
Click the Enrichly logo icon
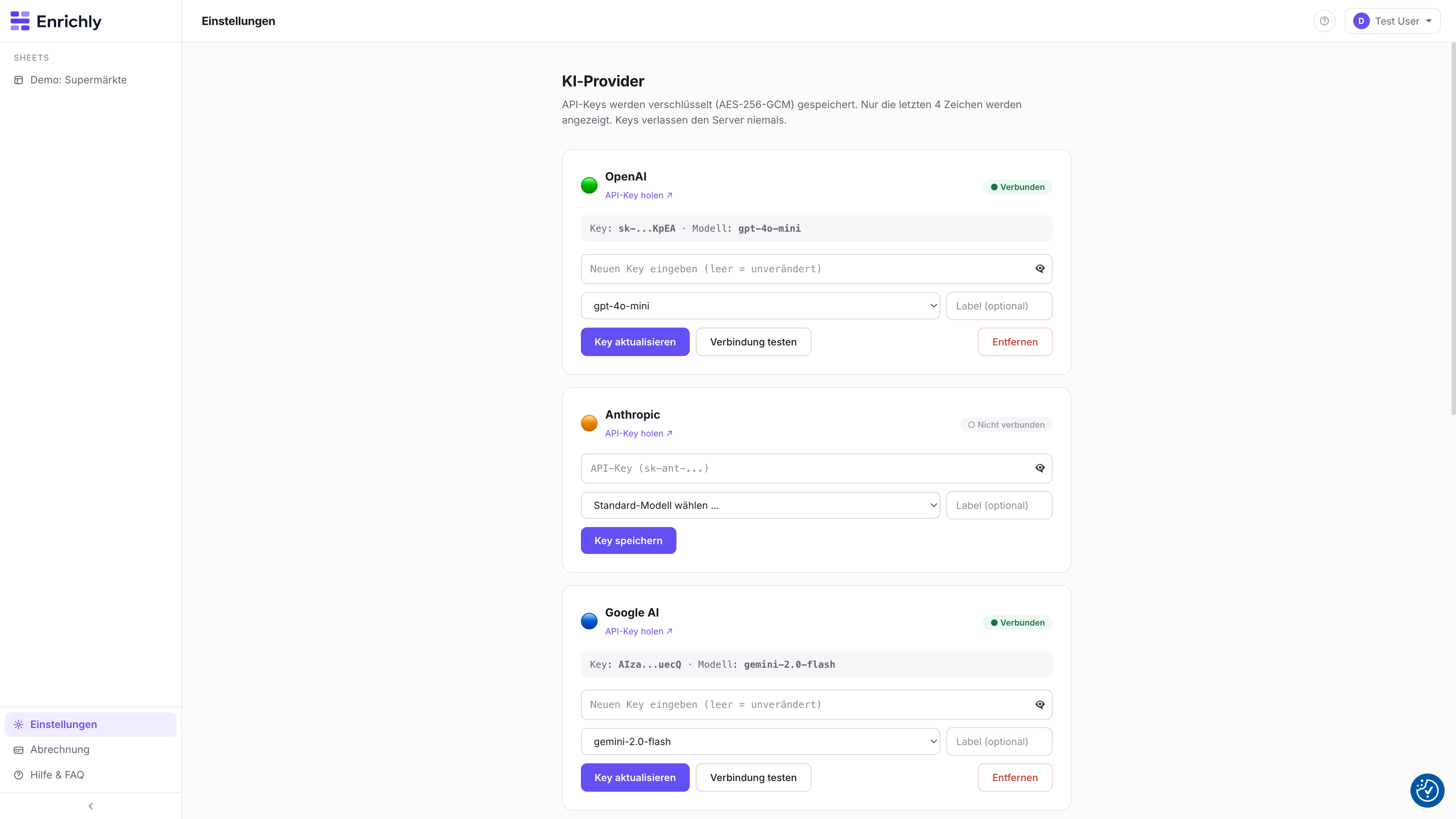(x=20, y=21)
